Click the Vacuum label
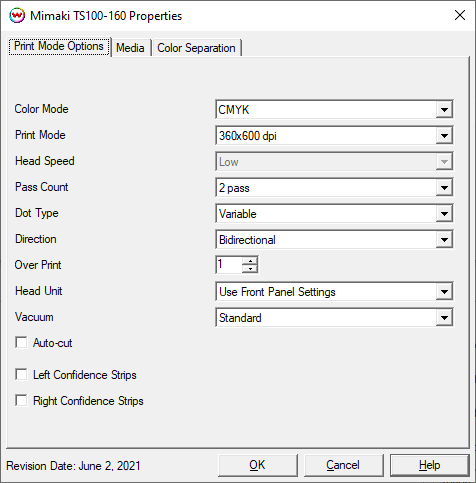The width and height of the screenshot is (476, 483). pos(34,317)
